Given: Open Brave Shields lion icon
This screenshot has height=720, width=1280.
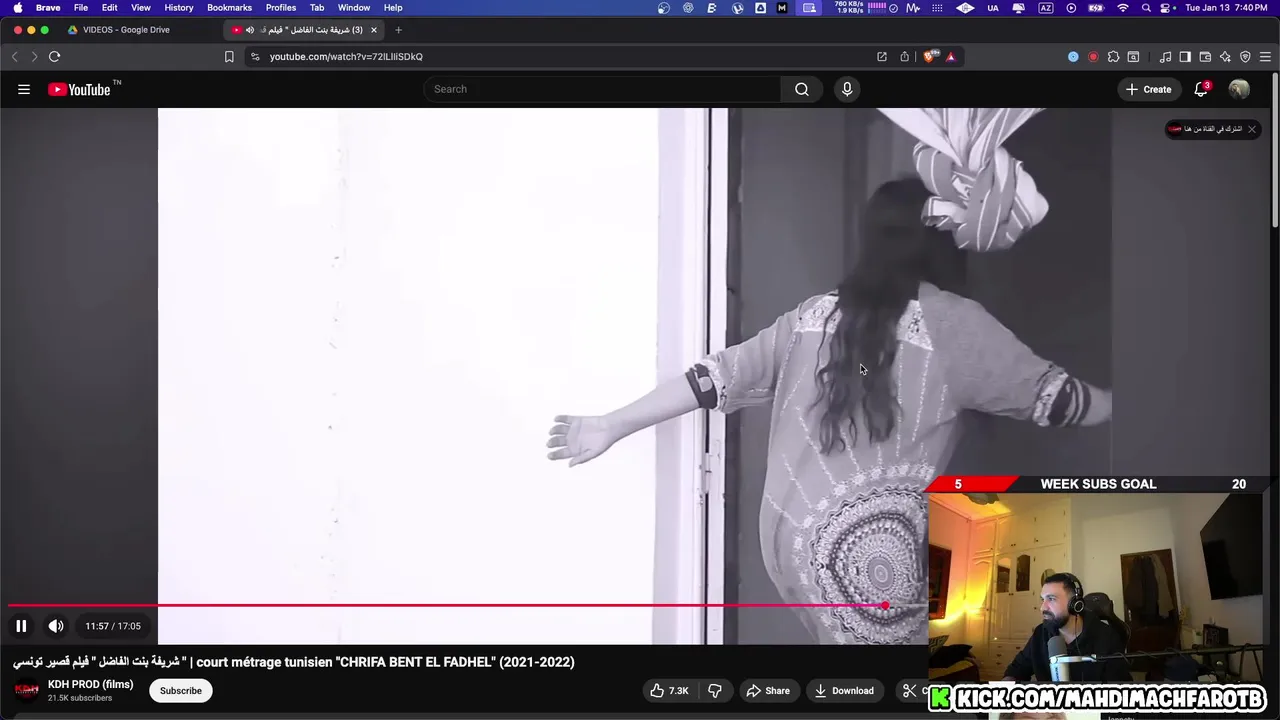Looking at the screenshot, I should tap(929, 57).
